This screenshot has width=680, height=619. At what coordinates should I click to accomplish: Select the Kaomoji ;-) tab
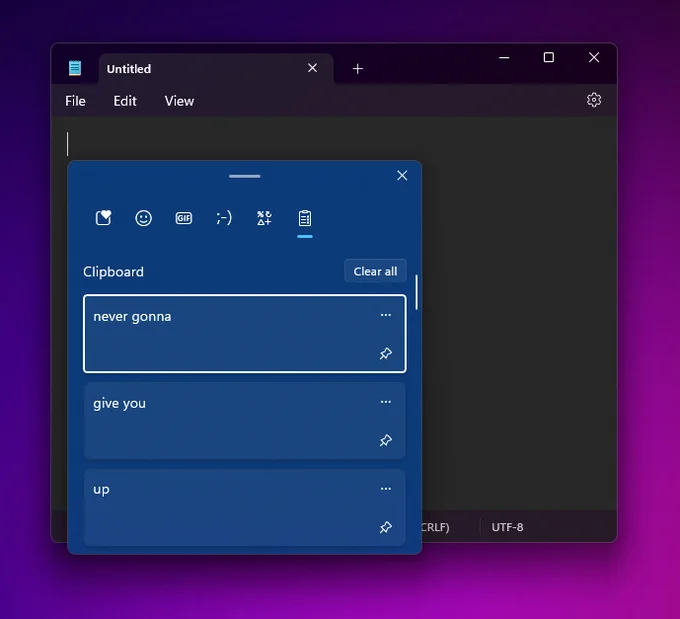224,218
